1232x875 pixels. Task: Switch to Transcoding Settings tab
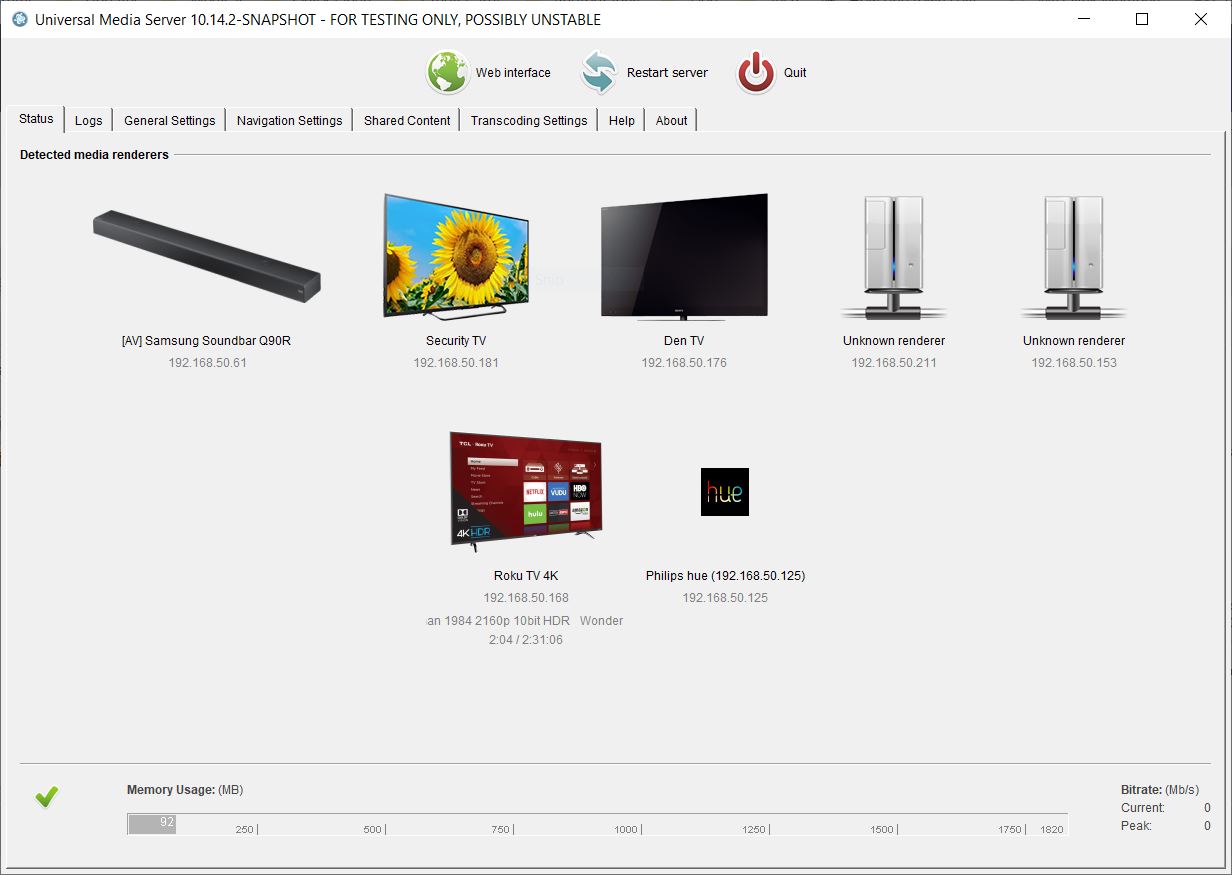point(529,120)
